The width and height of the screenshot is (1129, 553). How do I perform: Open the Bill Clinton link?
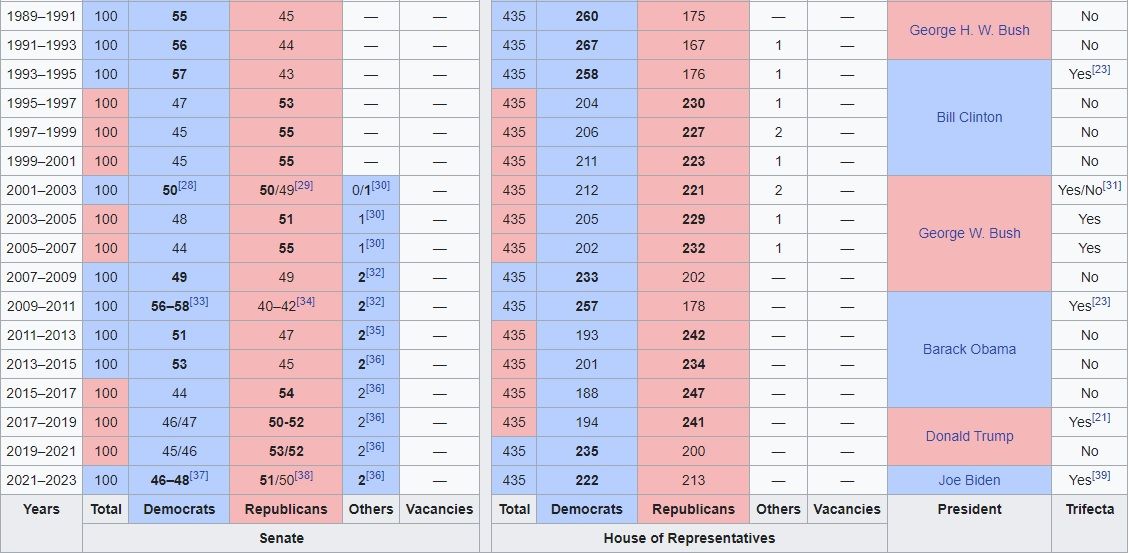click(969, 117)
